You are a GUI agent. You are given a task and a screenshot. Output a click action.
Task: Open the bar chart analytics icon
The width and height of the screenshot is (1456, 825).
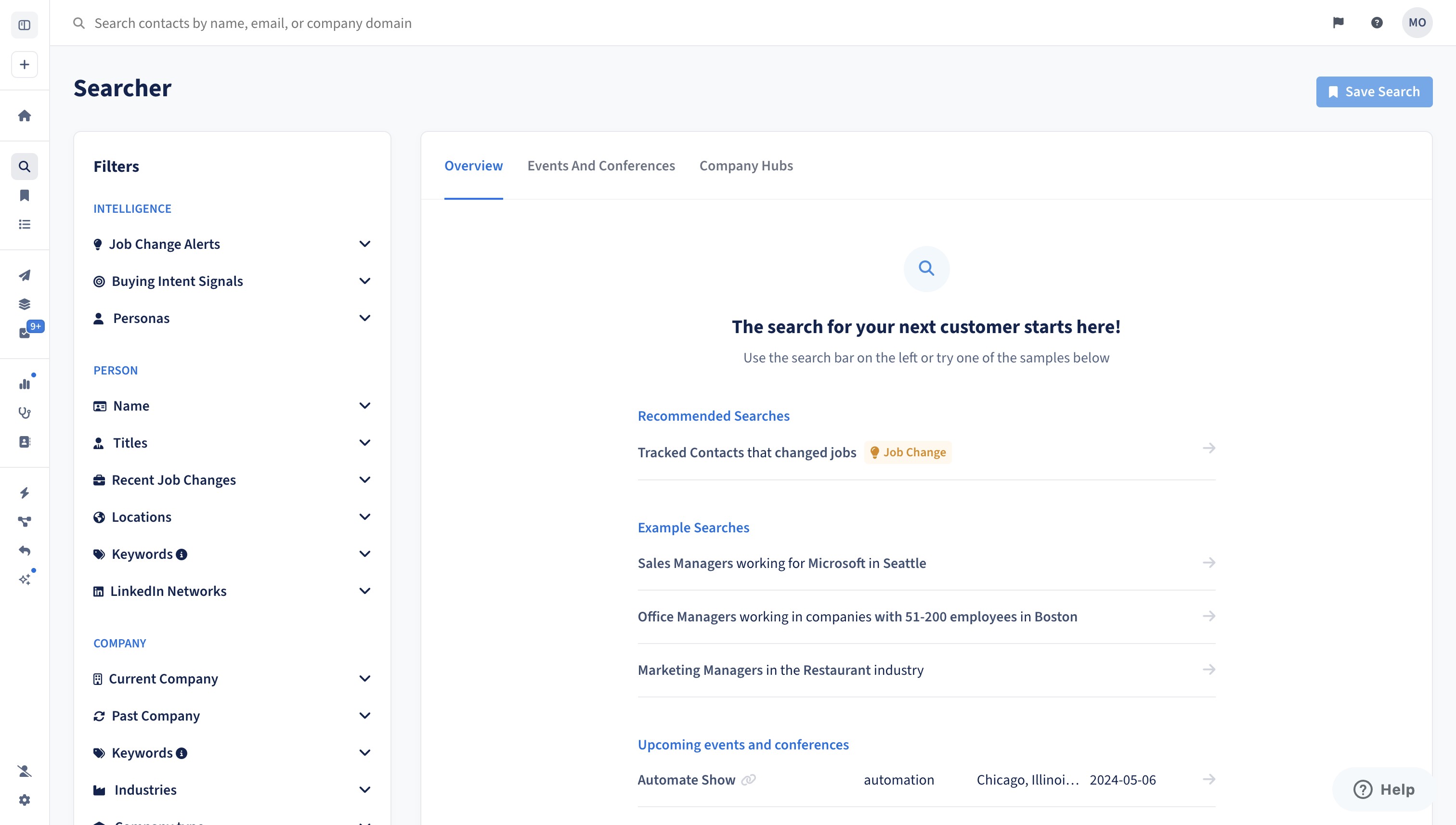(25, 384)
